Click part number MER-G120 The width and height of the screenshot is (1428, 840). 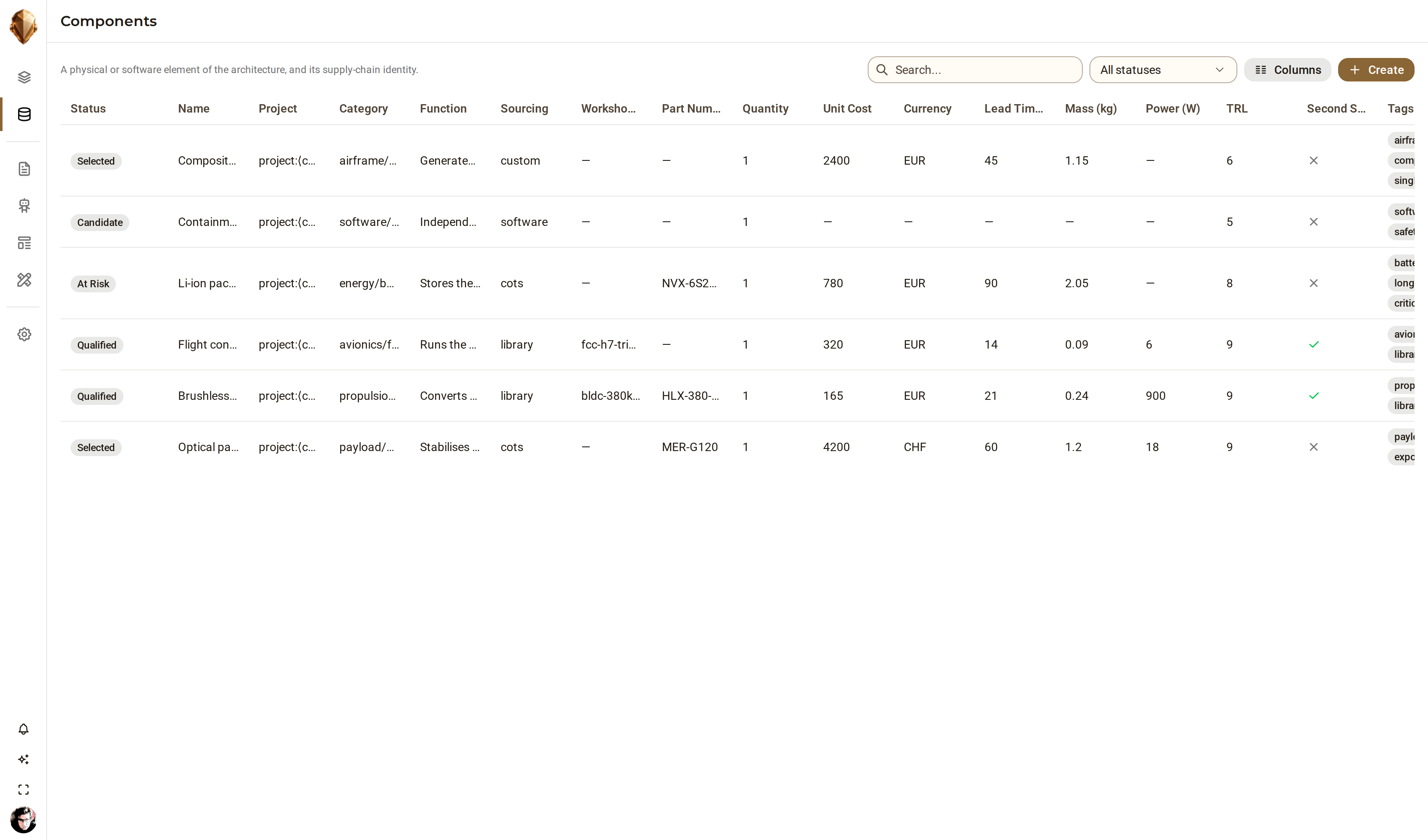[690, 446]
